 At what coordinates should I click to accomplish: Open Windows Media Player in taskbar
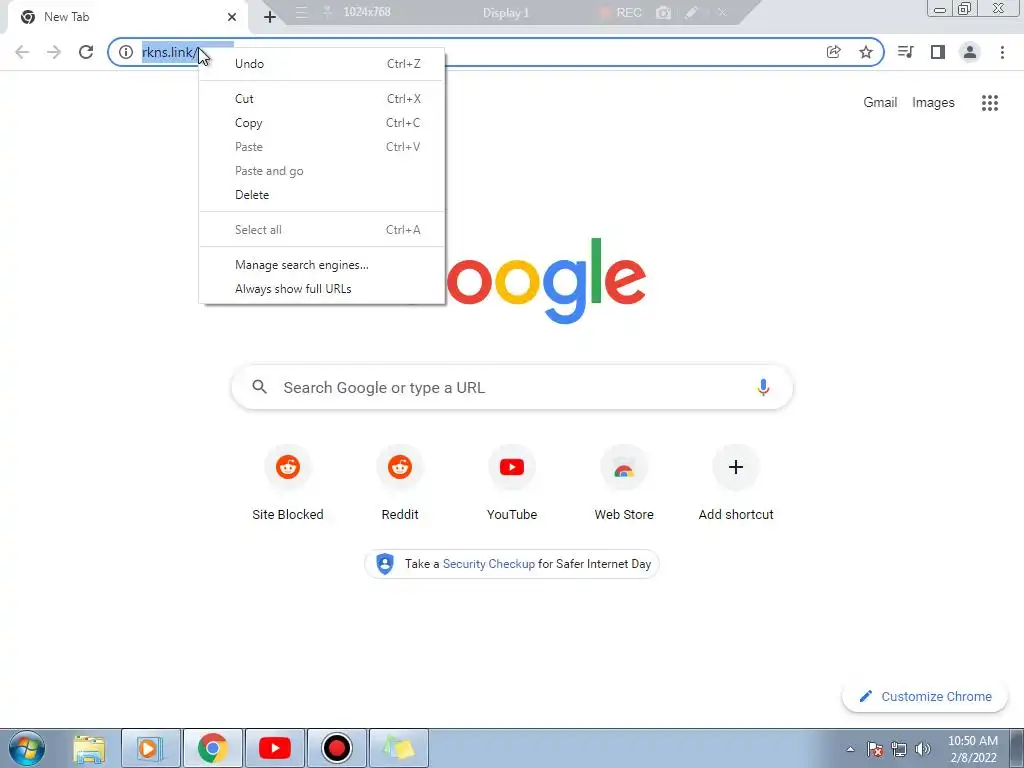tap(150, 748)
